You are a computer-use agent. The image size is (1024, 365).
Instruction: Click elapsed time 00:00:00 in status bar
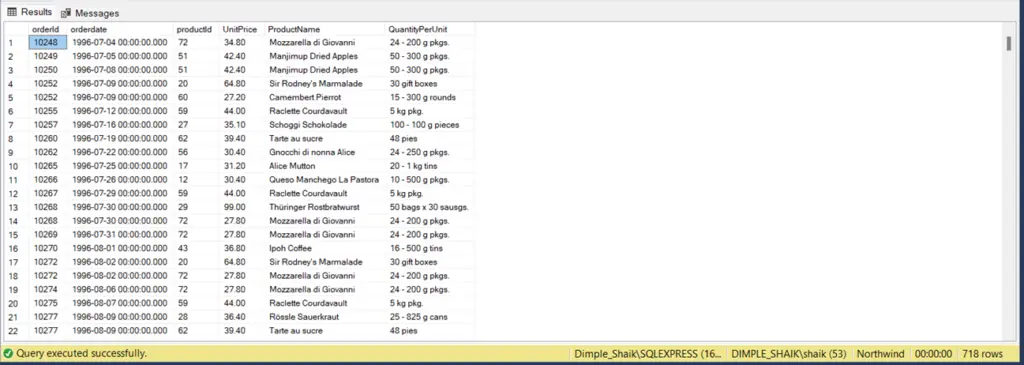tap(933, 354)
